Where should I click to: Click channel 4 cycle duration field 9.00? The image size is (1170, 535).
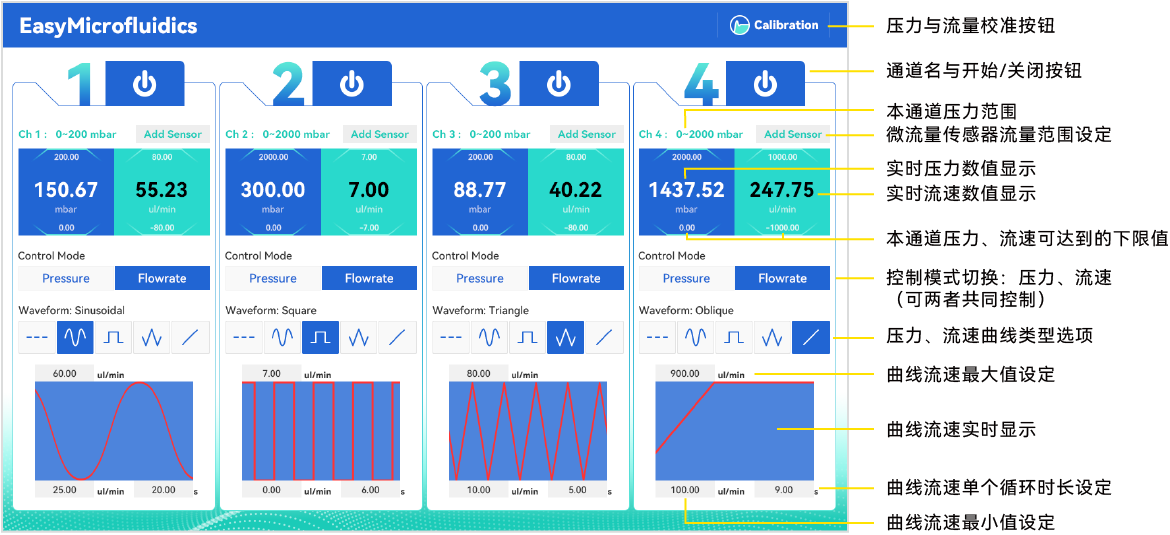pos(783,490)
